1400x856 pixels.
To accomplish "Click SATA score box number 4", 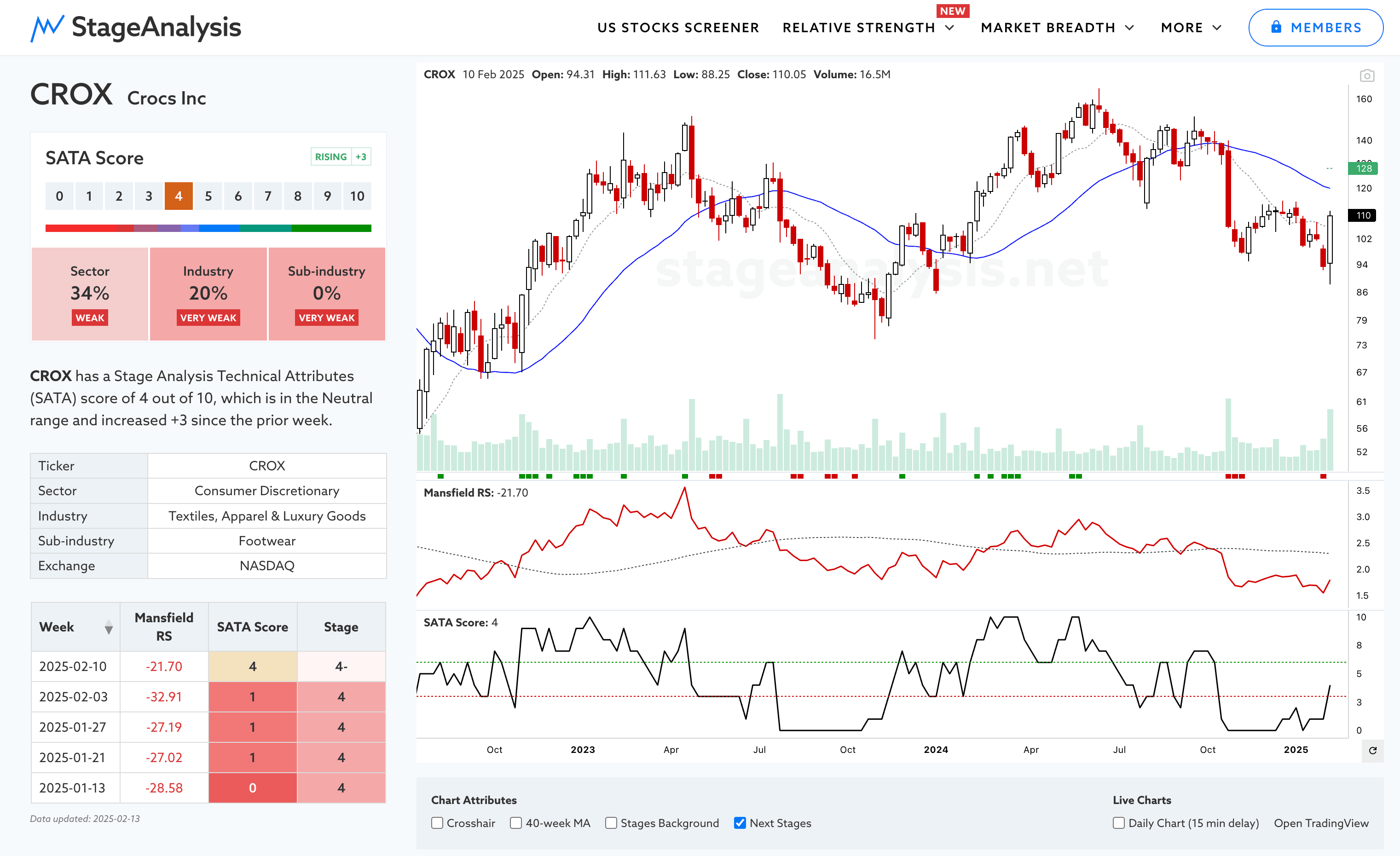I will point(179,196).
